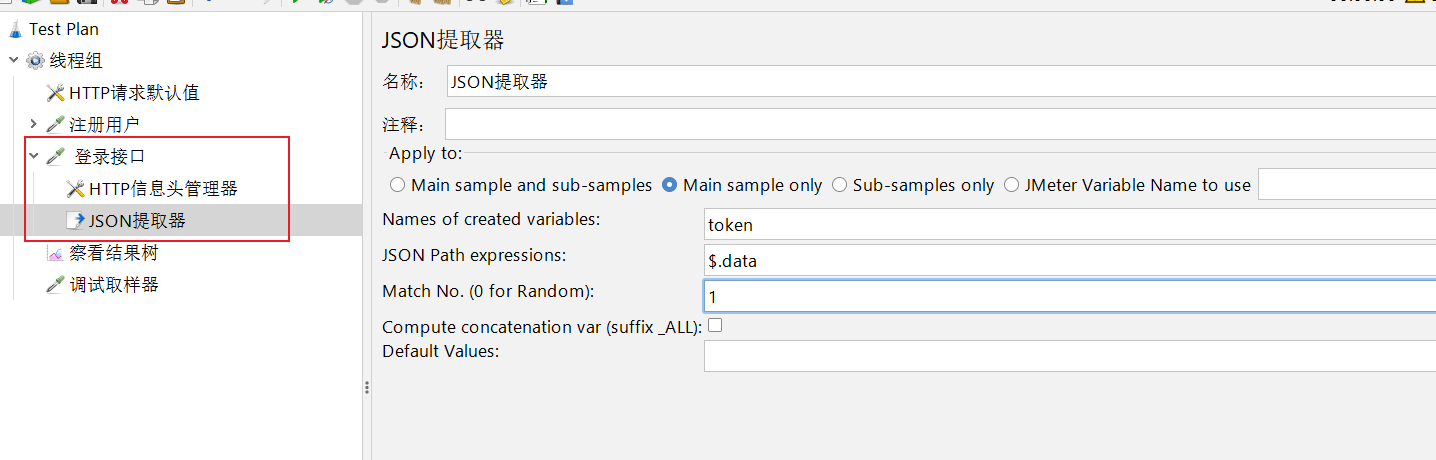The image size is (1436, 460).
Task: Collapse the 线程组 tree node
Action: pyautogui.click(x=14, y=61)
